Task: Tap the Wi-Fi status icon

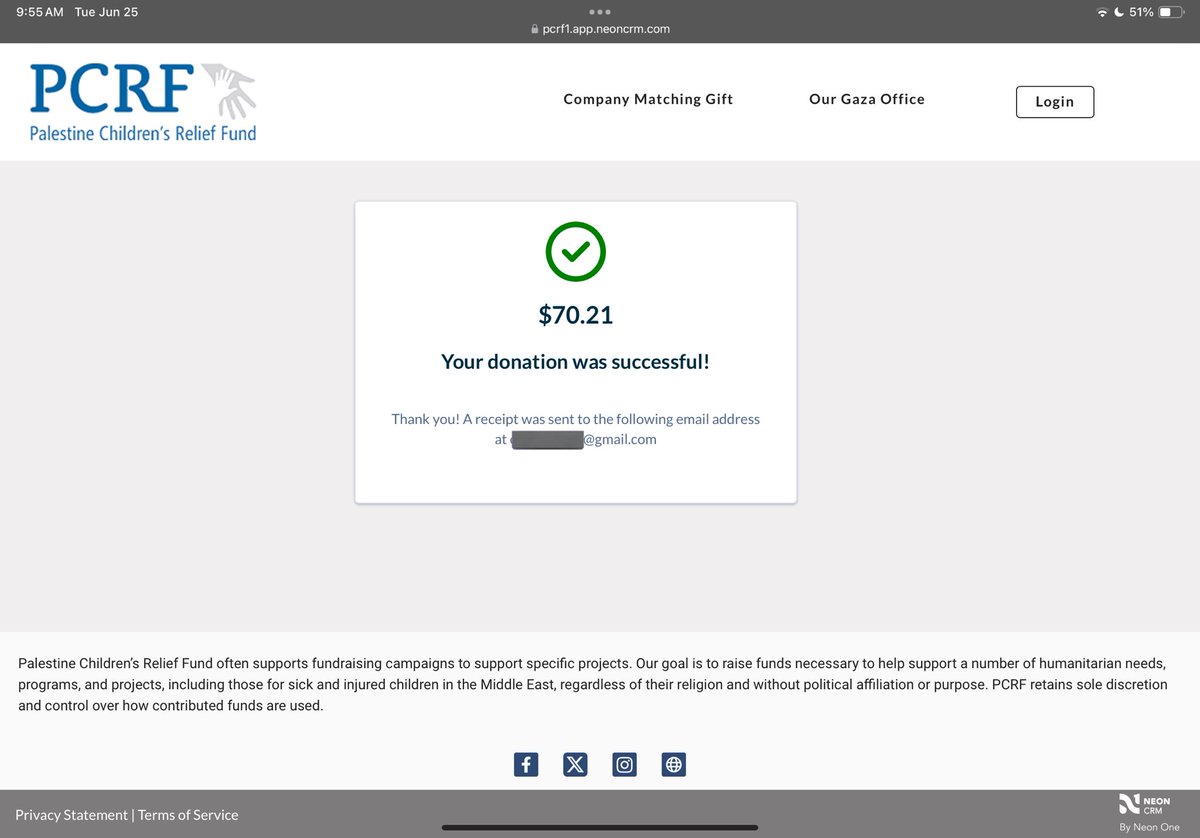Action: [1102, 12]
